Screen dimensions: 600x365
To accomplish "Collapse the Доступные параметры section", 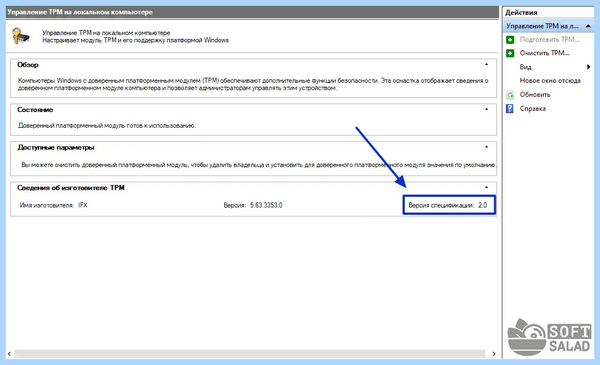I will (x=486, y=147).
